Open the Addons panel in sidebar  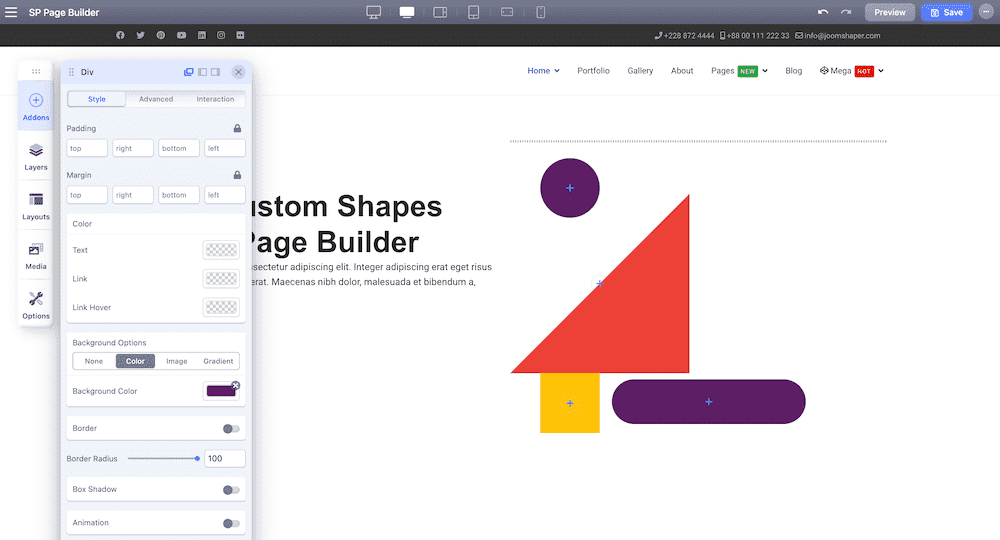click(36, 106)
